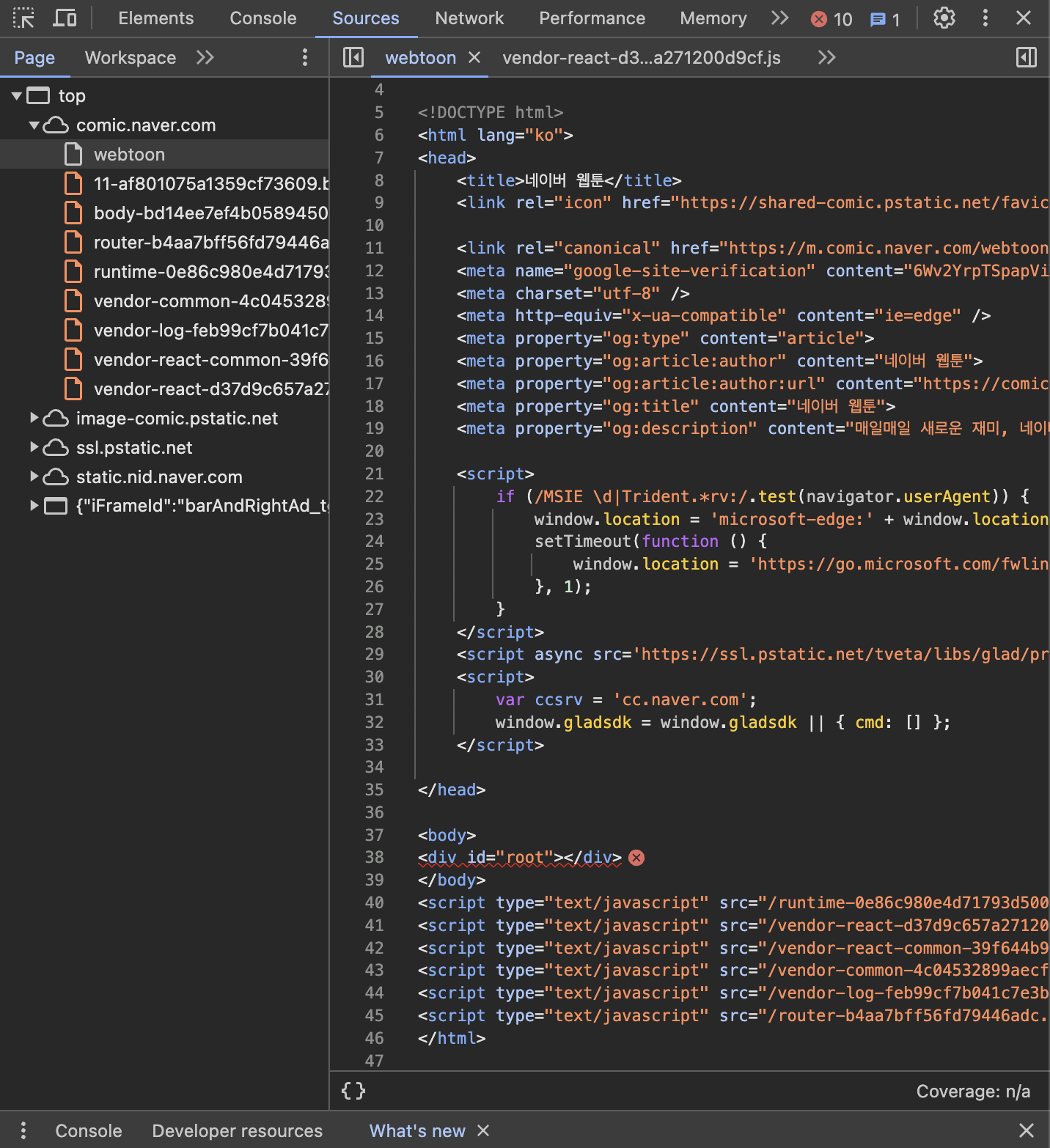
Task: Select the webtoon editor tab
Action: point(421,57)
